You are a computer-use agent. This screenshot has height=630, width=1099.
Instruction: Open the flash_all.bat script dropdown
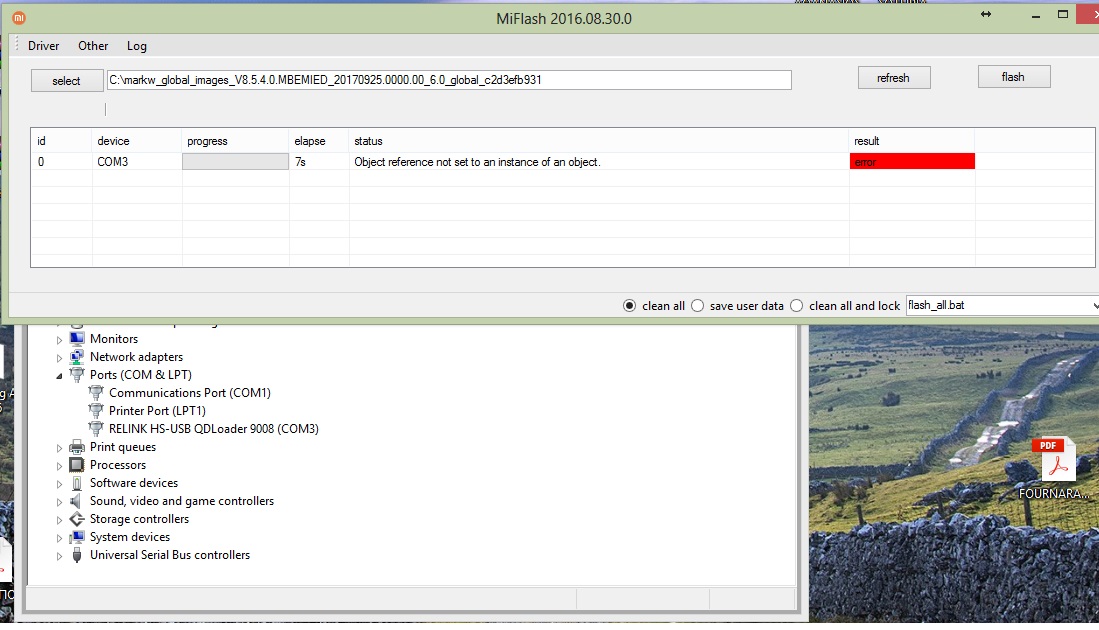pos(1000,305)
